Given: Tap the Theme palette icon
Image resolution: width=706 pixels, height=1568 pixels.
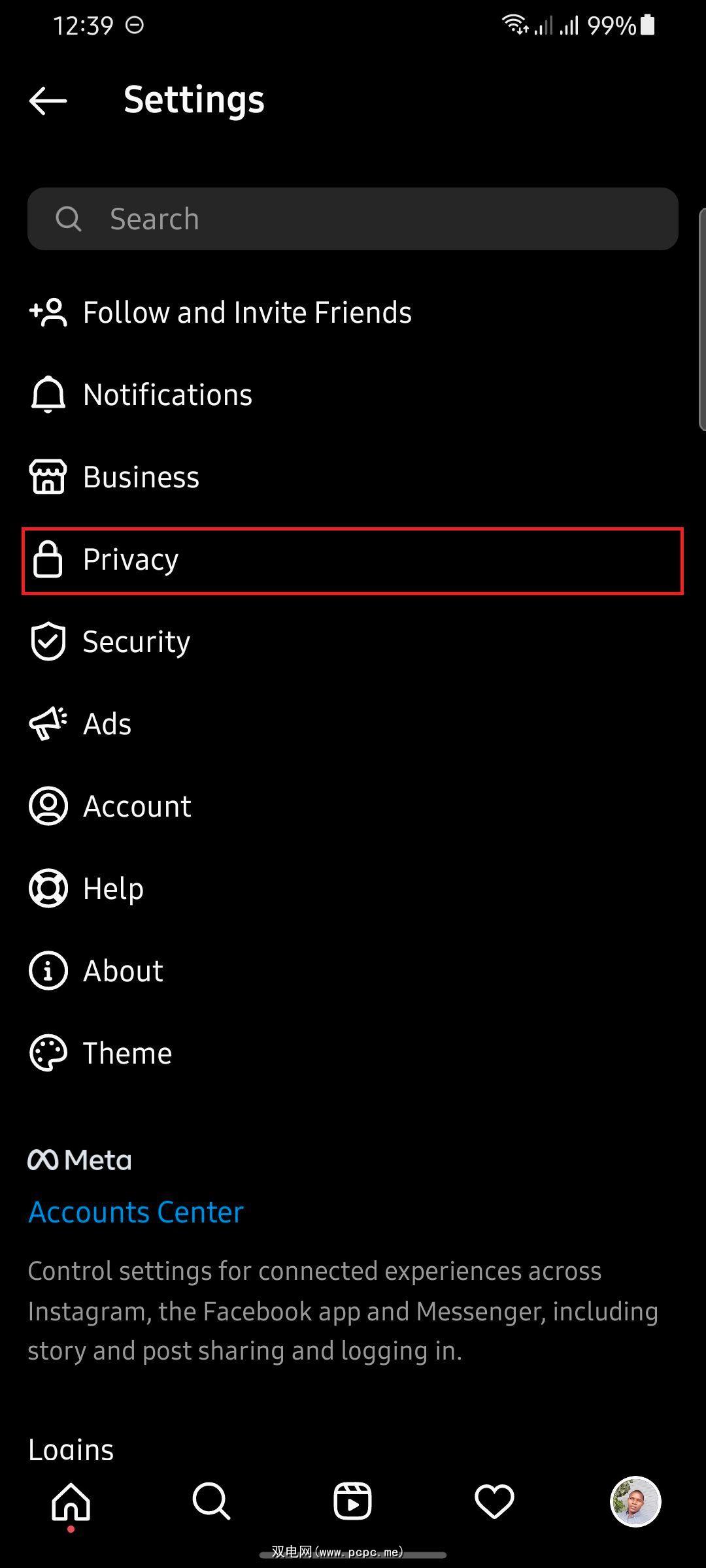Looking at the screenshot, I should [48, 1053].
